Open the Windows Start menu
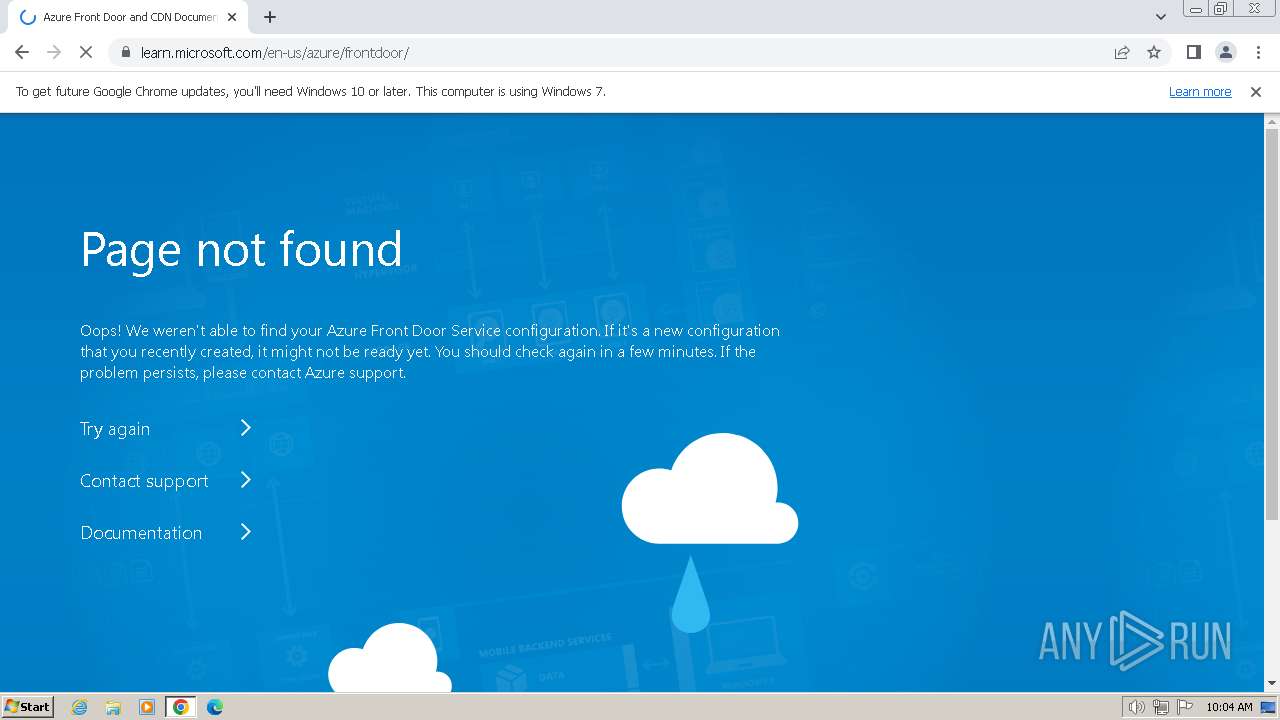 27,706
